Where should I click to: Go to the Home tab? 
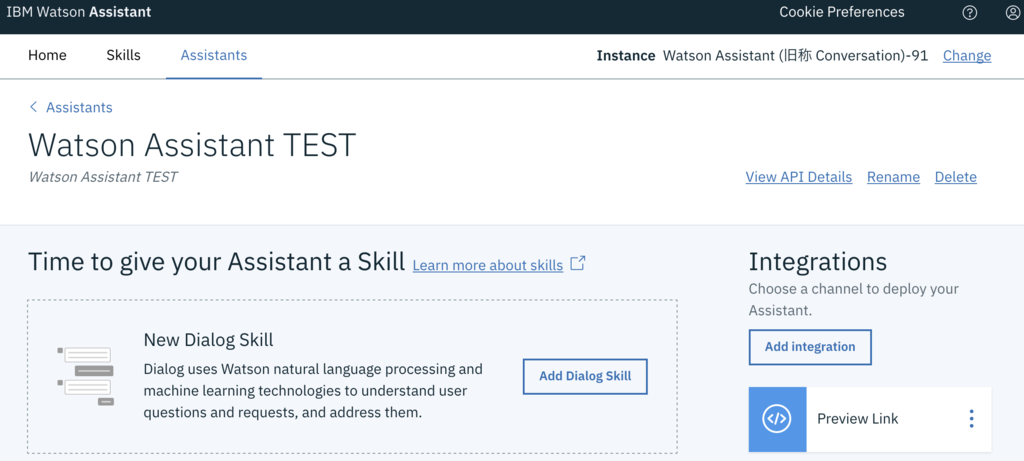point(47,55)
